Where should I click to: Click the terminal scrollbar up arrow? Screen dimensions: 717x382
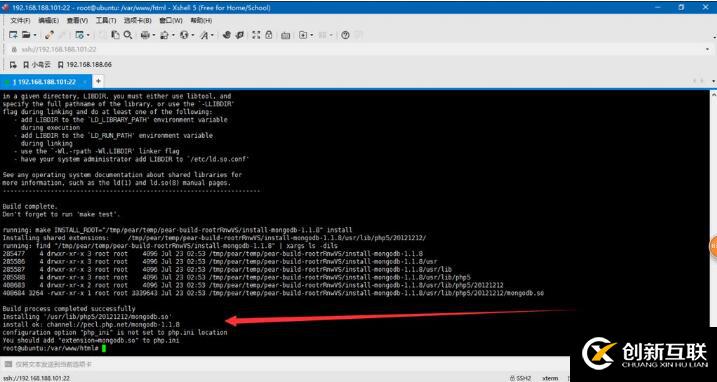(x=713, y=94)
